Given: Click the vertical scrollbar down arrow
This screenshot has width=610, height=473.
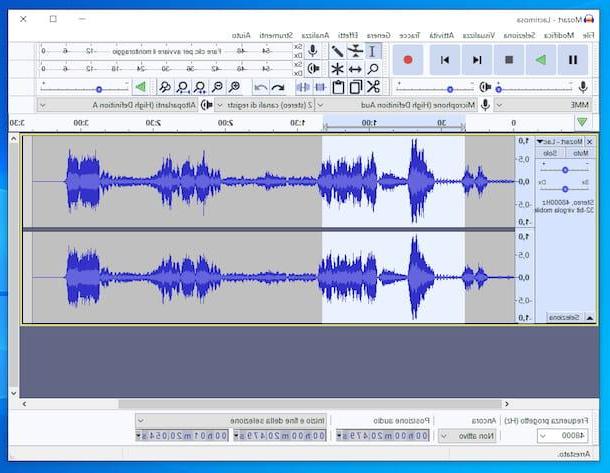Looking at the screenshot, I should 14,393.
